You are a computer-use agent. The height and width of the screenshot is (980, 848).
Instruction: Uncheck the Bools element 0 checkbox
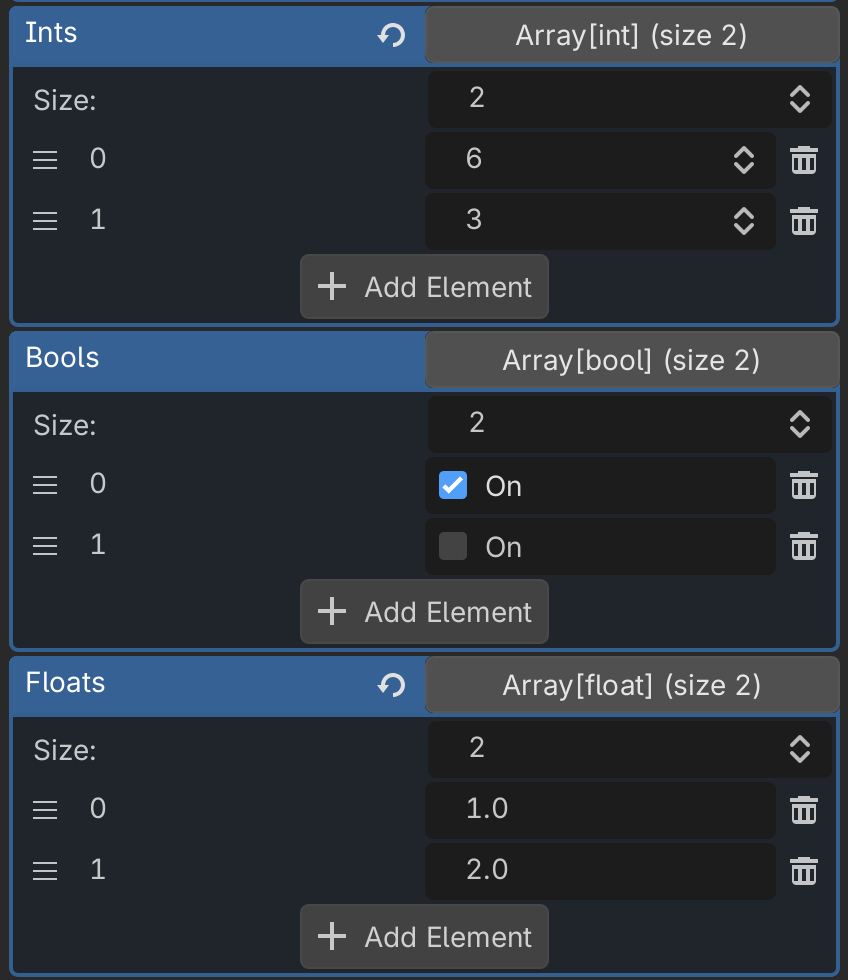[x=453, y=486]
